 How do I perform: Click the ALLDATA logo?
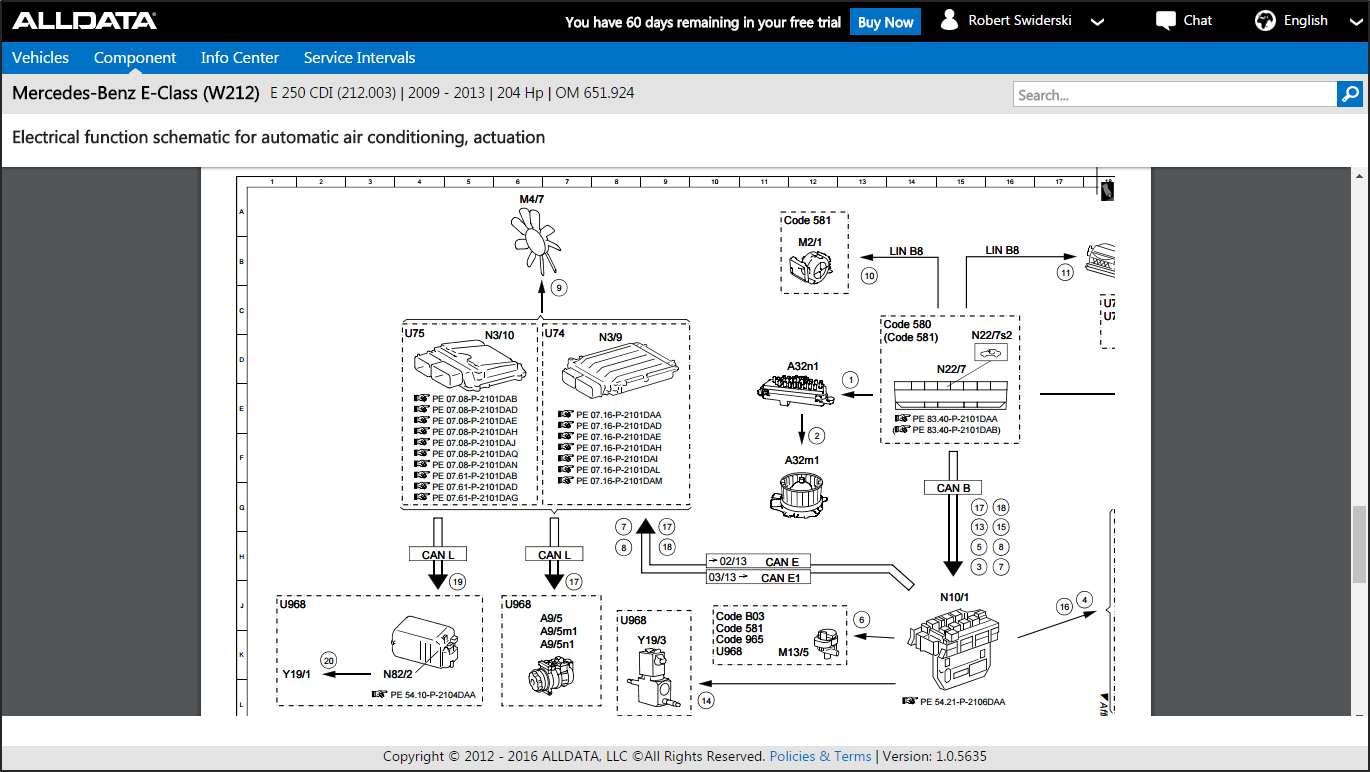tap(84, 21)
